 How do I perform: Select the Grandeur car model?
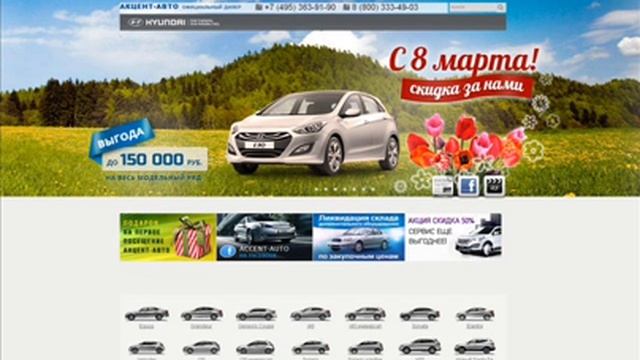pos(202,317)
